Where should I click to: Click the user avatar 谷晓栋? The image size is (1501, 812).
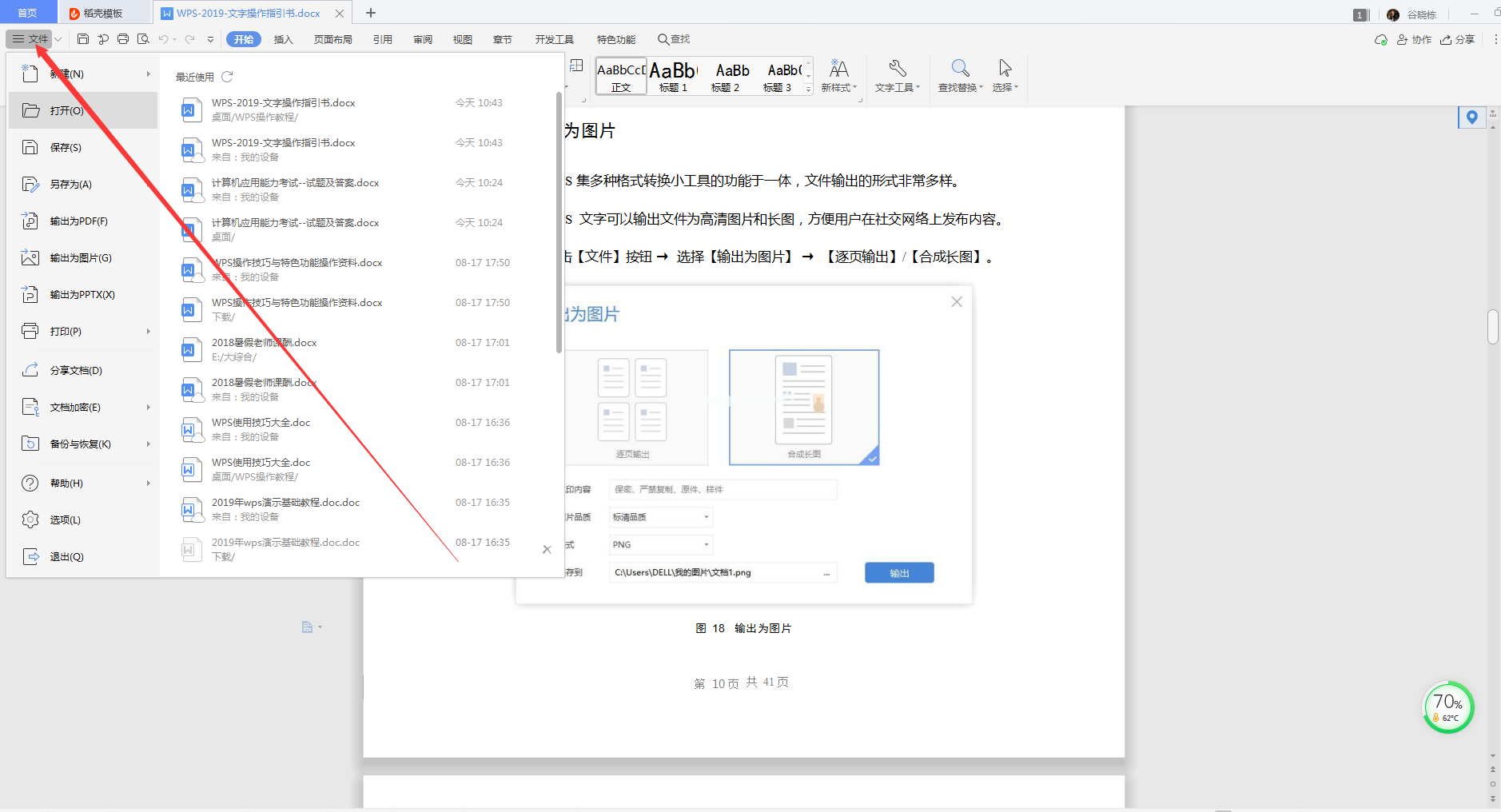[x=1393, y=14]
